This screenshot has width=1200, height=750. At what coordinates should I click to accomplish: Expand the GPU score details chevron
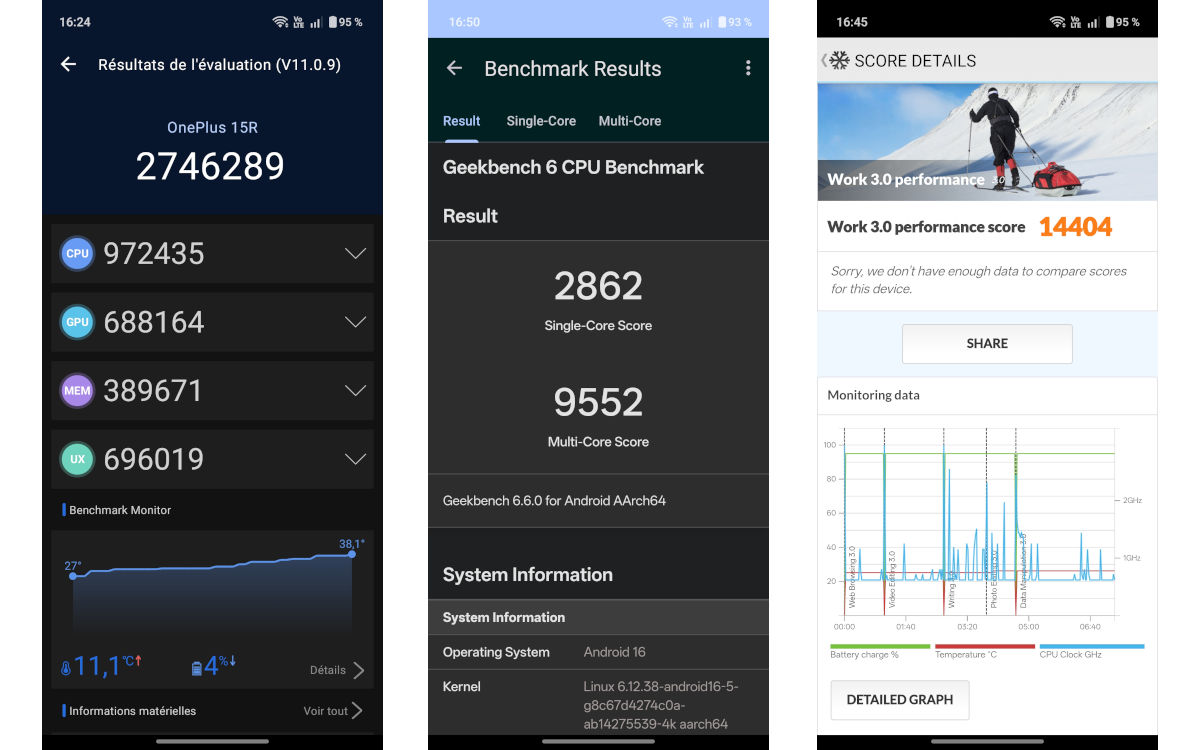pyautogui.click(x=355, y=322)
